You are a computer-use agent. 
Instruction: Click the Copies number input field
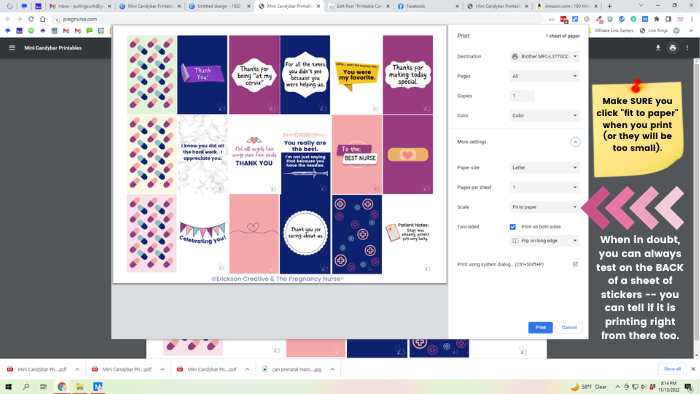[521, 96]
